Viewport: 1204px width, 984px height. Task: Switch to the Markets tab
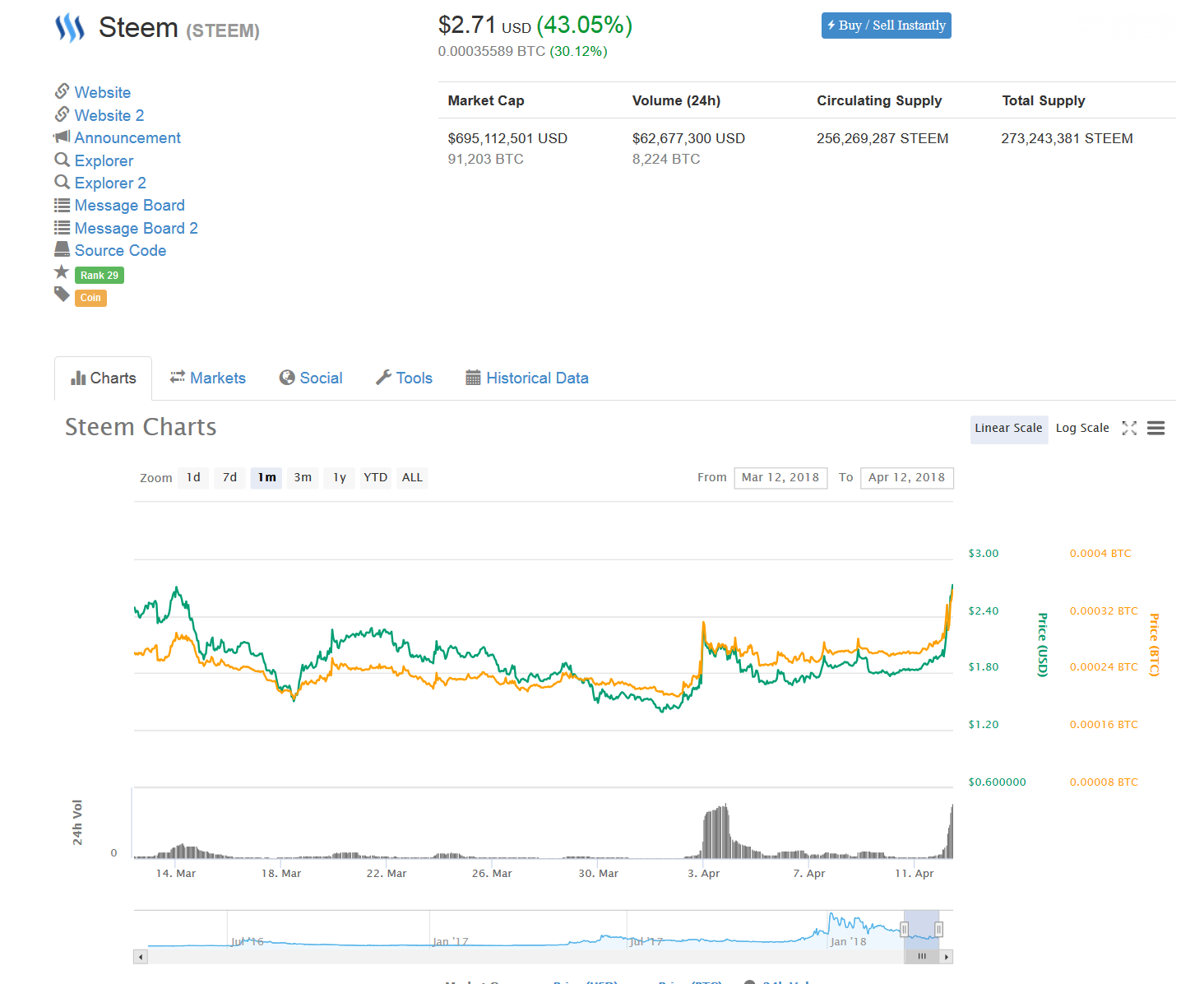point(208,378)
